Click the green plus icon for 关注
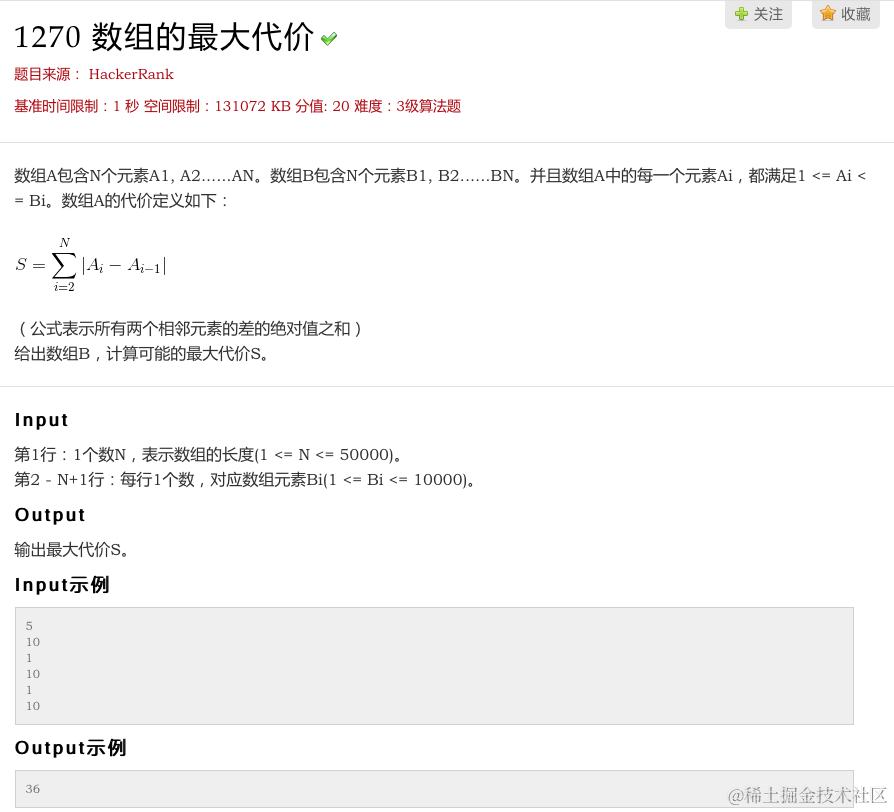Image resolution: width=894 pixels, height=812 pixels. pyautogui.click(x=741, y=14)
